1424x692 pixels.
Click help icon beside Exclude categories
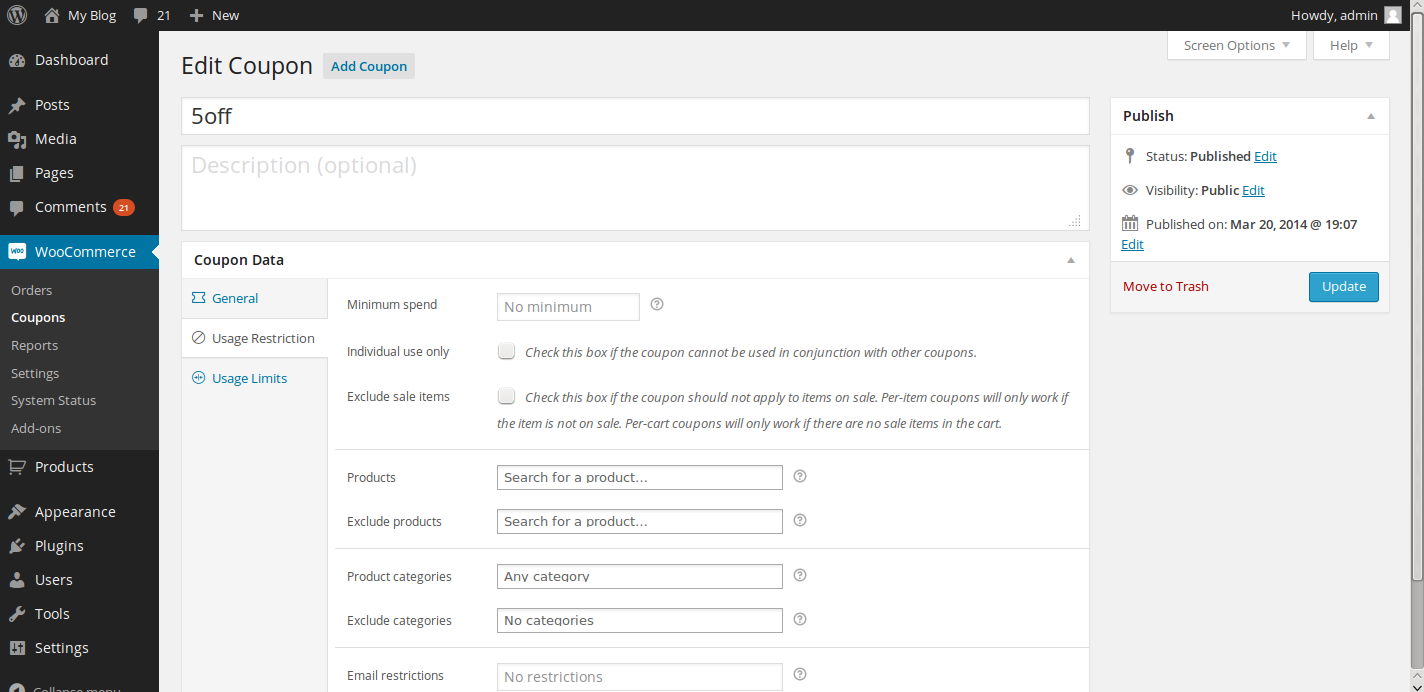(799, 619)
